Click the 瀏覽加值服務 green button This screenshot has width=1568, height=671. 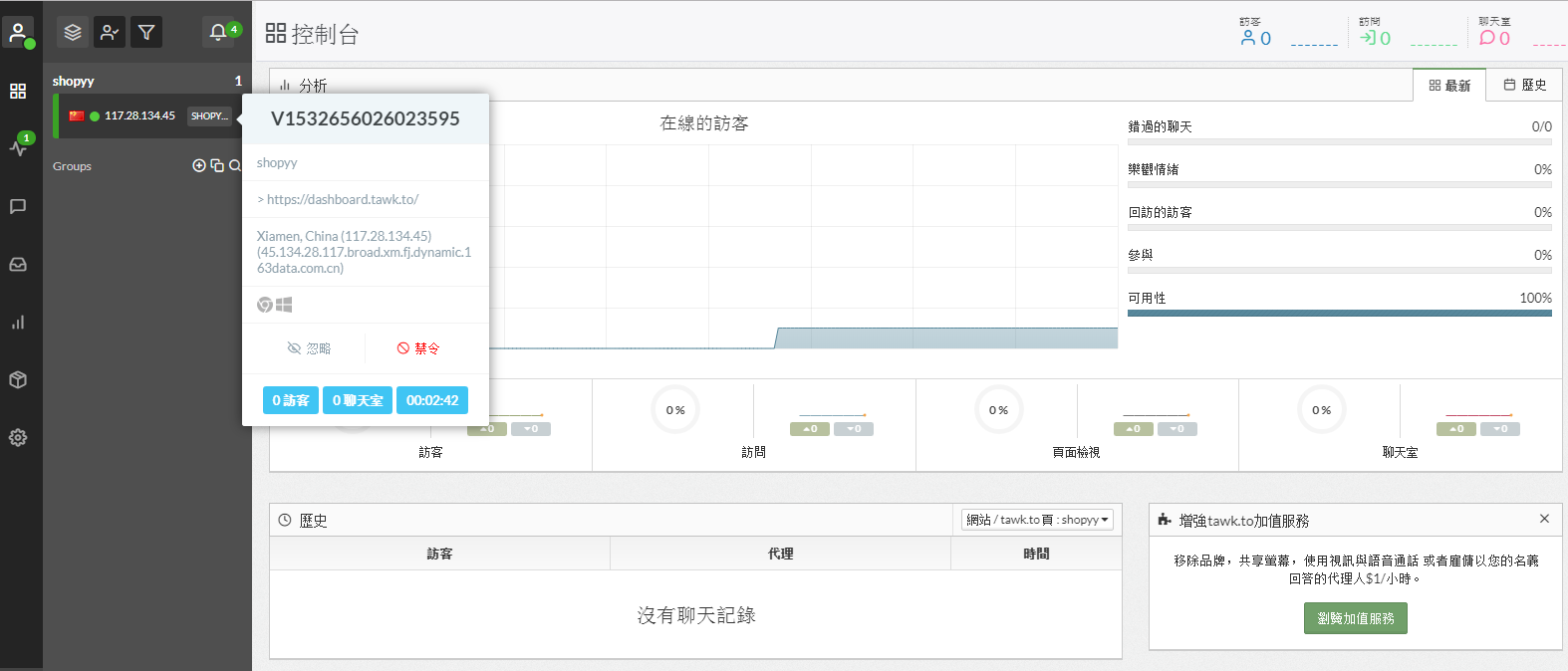click(1355, 618)
